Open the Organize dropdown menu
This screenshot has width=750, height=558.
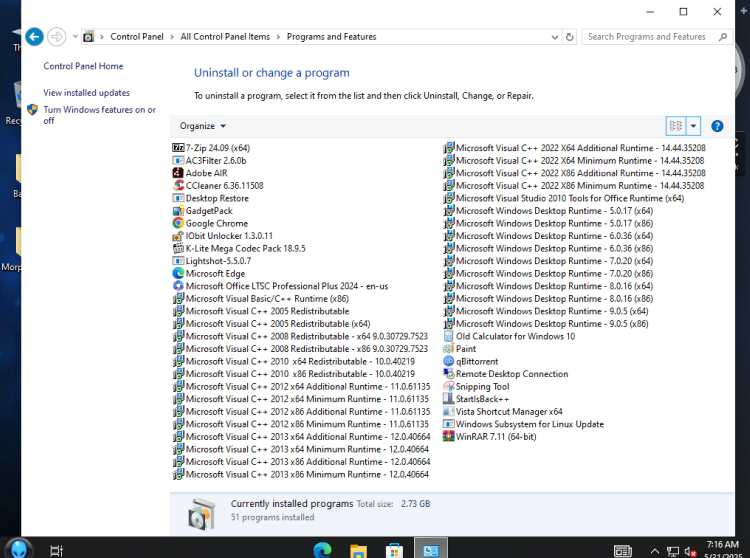[202, 126]
